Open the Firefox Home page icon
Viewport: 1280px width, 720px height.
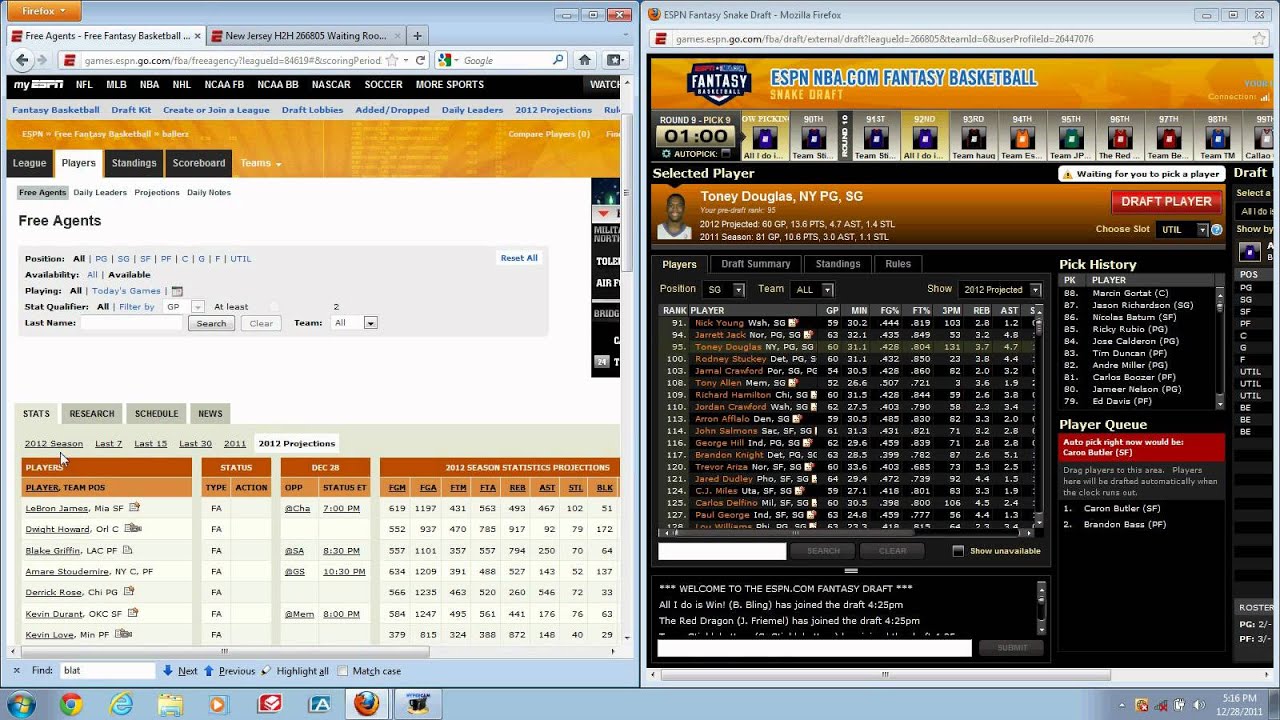[x=585, y=60]
